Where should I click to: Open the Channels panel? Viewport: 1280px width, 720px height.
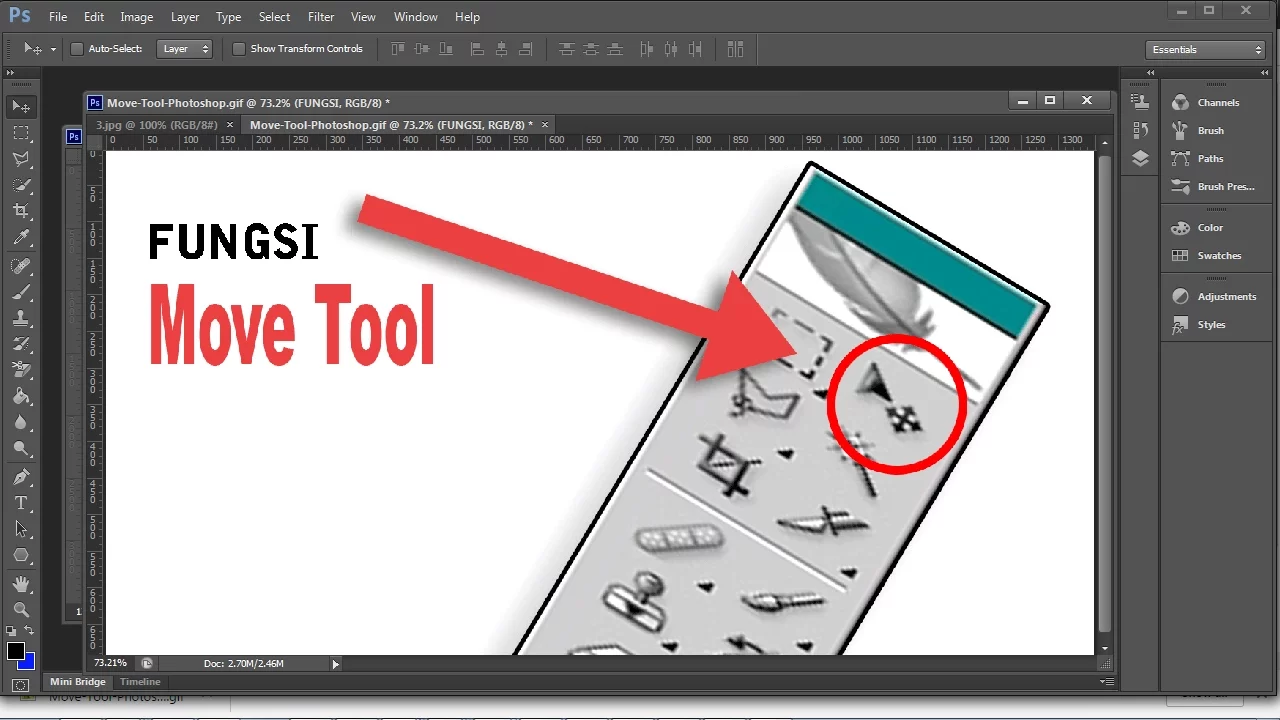[x=1218, y=103]
